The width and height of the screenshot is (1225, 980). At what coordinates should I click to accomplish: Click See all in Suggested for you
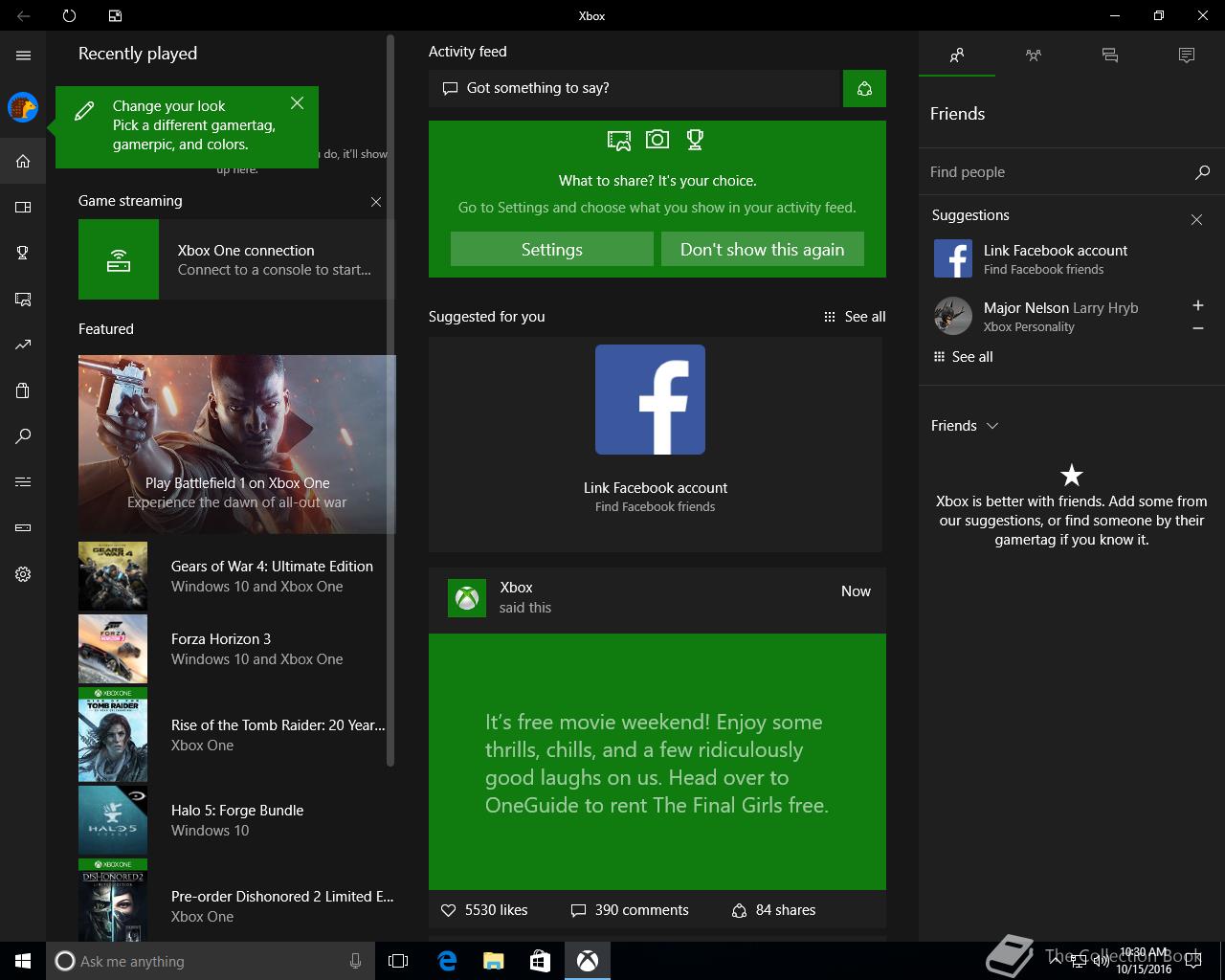(x=855, y=317)
